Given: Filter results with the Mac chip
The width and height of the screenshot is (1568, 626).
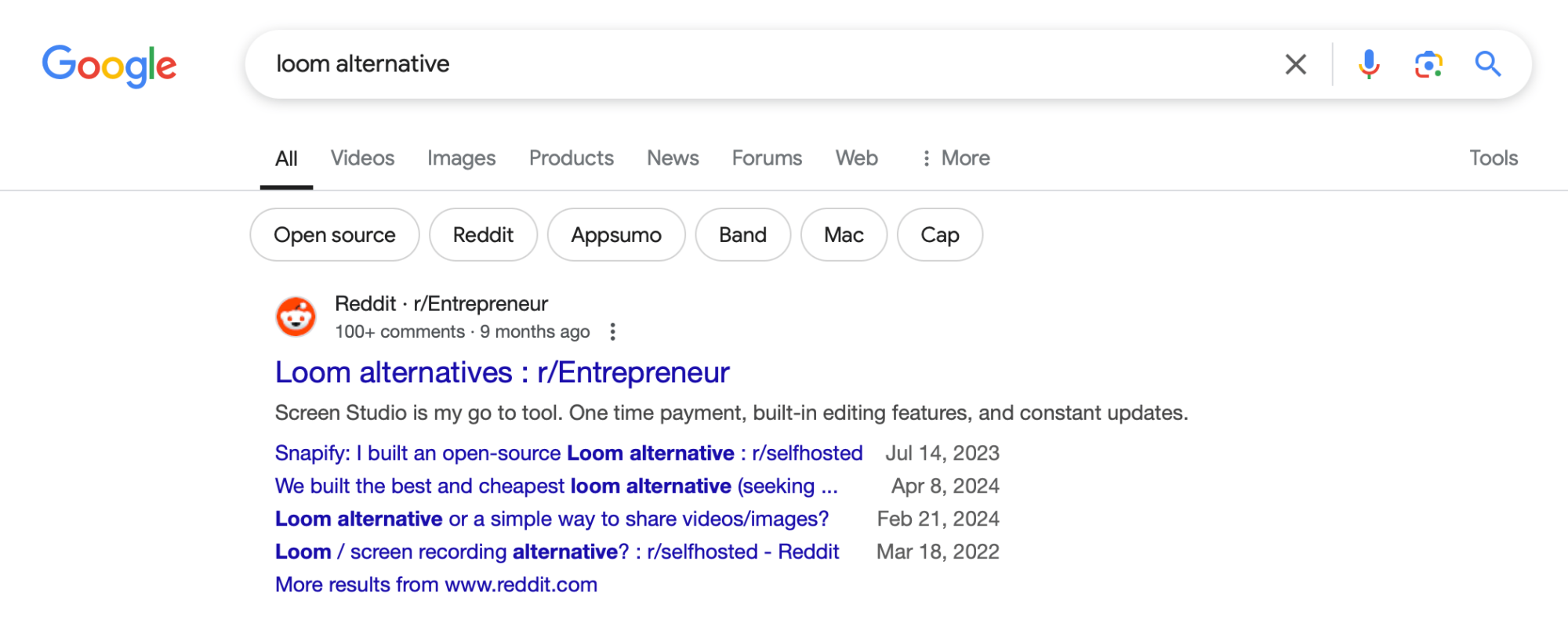Looking at the screenshot, I should (x=844, y=235).
